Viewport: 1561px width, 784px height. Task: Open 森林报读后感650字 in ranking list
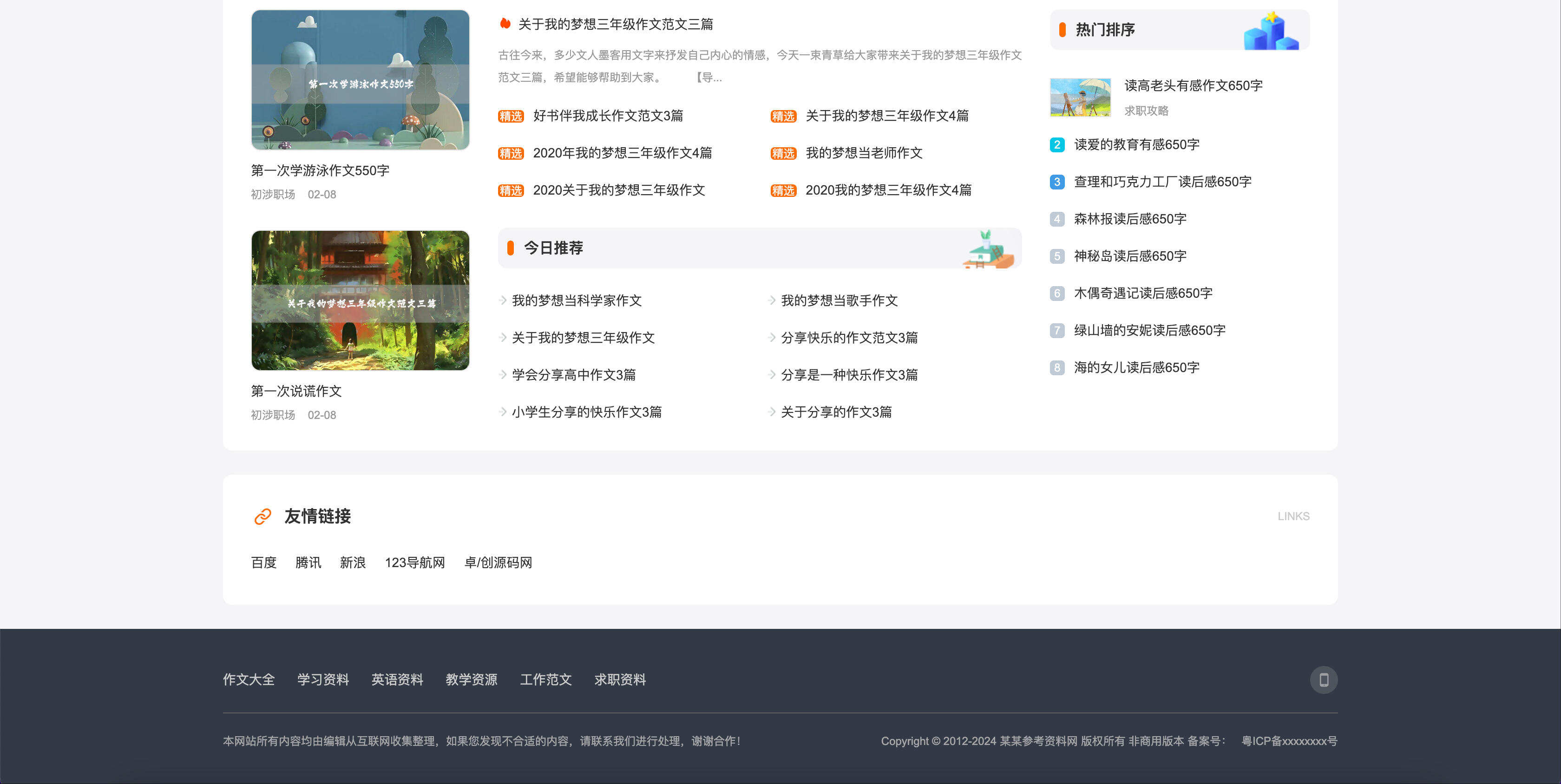coord(1129,219)
